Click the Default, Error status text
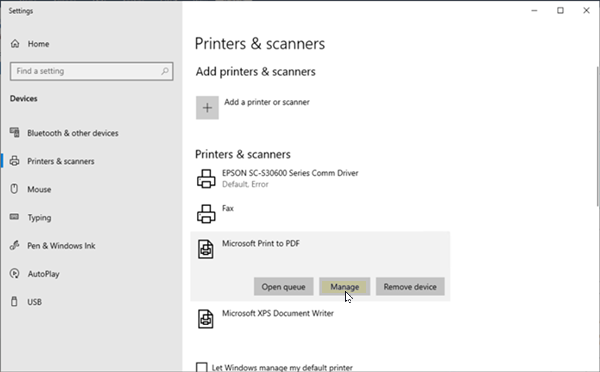The height and width of the screenshot is (372, 600). click(x=245, y=184)
